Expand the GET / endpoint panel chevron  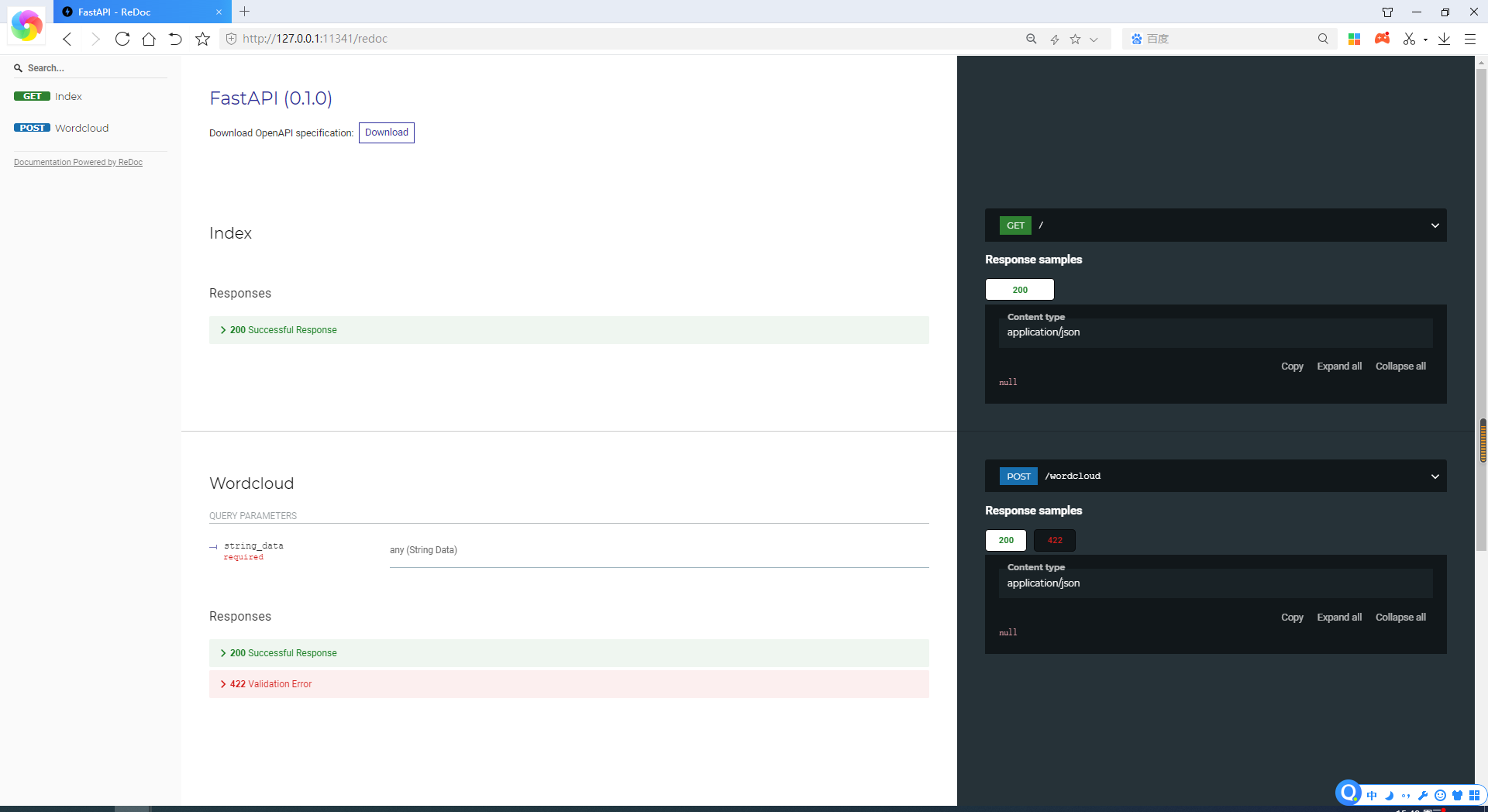click(1435, 225)
